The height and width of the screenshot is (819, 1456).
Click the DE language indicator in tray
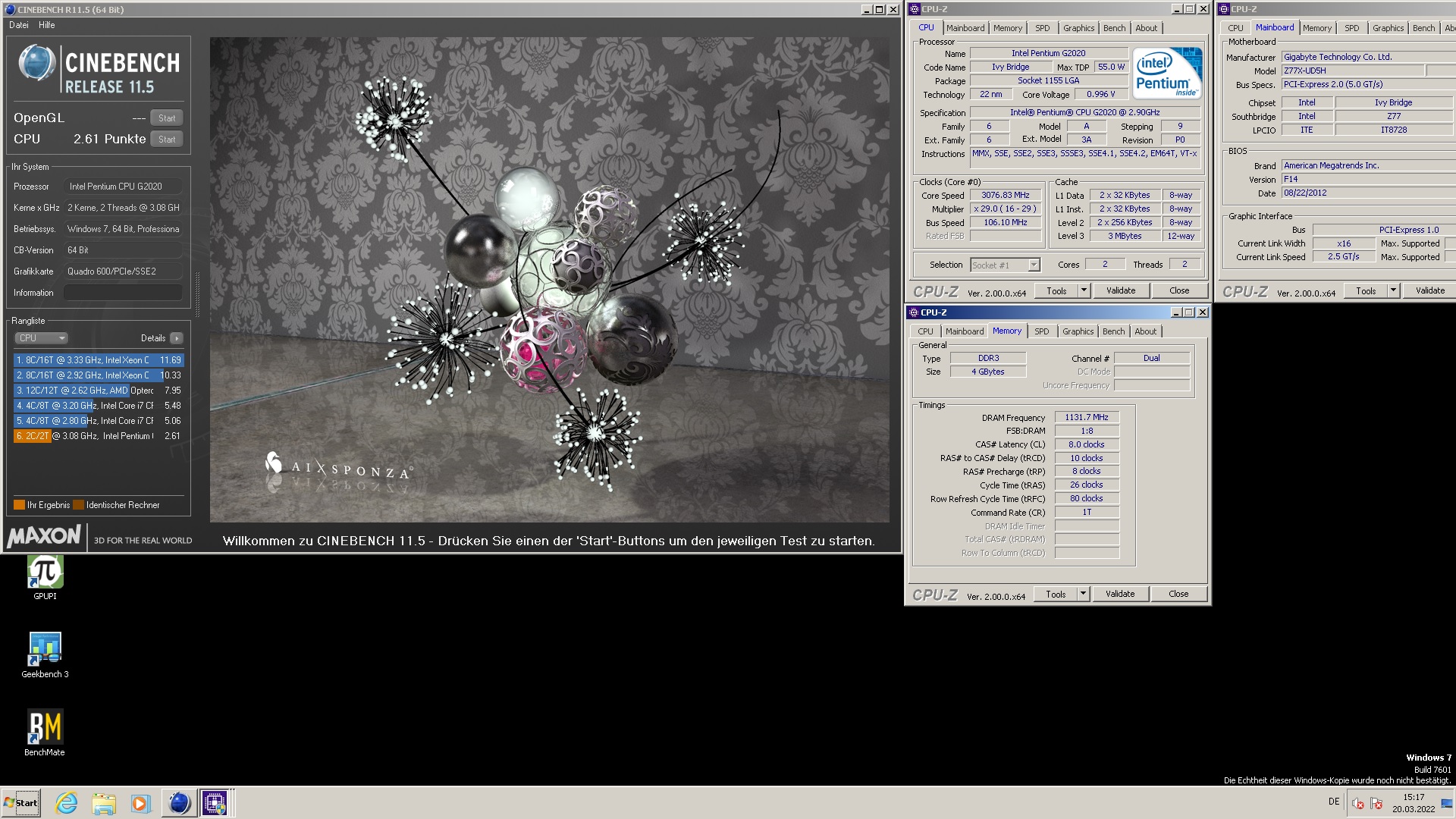pos(1334,802)
